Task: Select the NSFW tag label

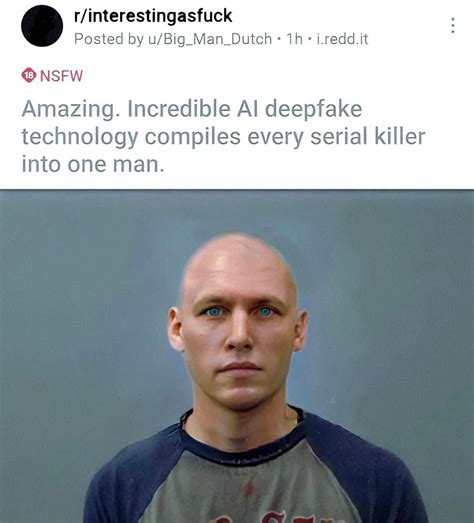Action: tap(61, 76)
